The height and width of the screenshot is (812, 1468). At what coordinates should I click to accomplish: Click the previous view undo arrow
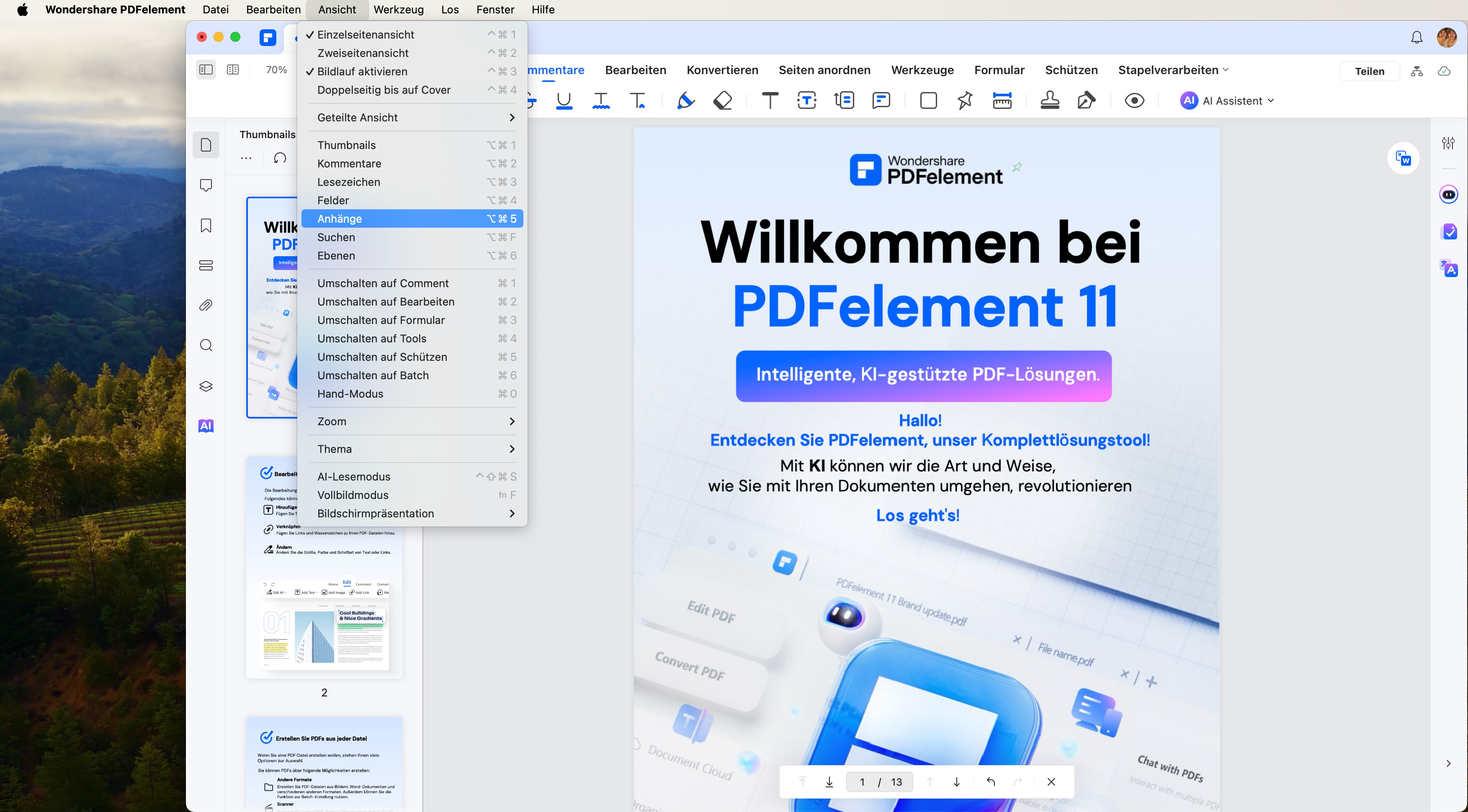coord(990,782)
